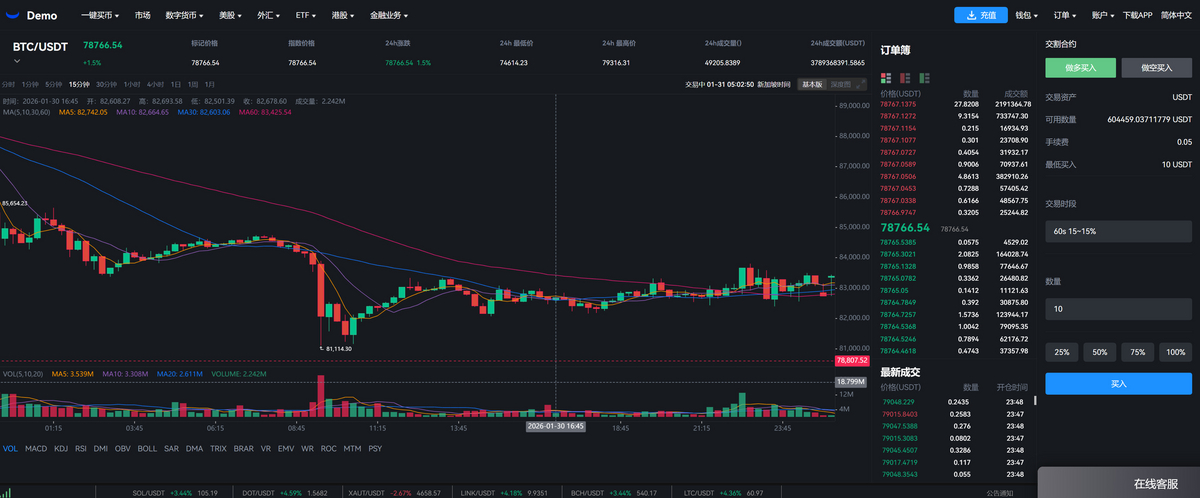Image resolution: width=1200 pixels, height=498 pixels.
Task: Click the 数量 amount input field
Action: point(1118,309)
